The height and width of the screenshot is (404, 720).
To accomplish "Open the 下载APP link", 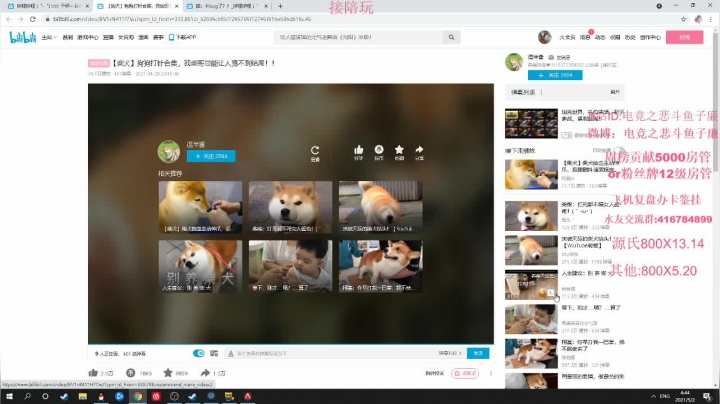I will click(x=182, y=37).
